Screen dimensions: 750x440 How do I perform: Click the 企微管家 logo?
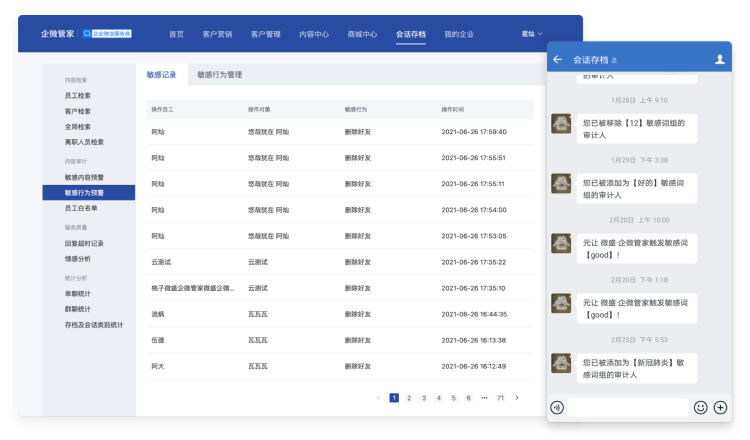[57, 33]
